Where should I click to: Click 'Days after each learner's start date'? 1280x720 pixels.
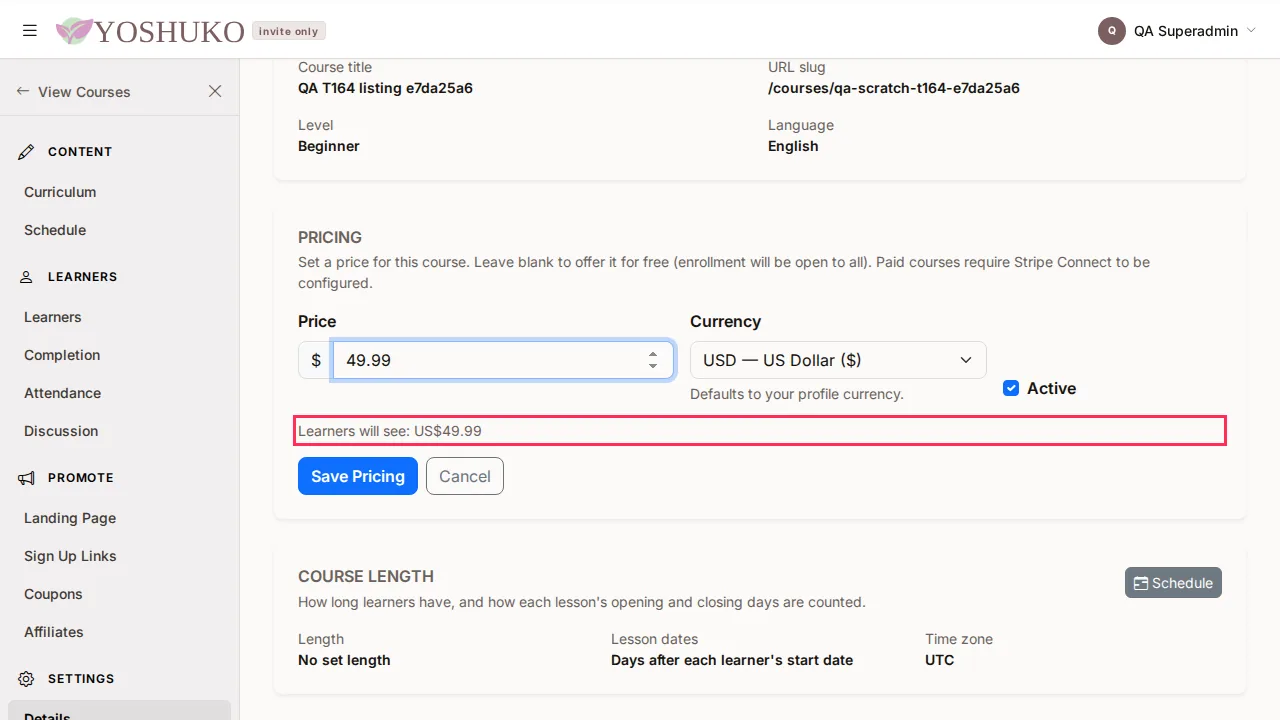(x=732, y=660)
